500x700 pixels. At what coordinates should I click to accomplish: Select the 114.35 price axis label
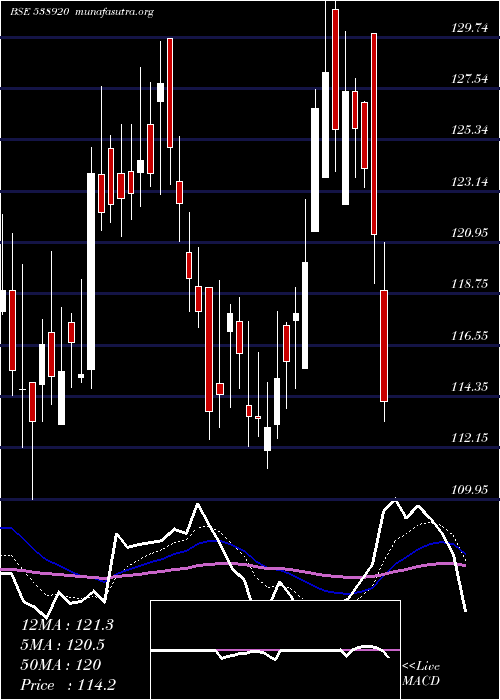tap(470, 386)
